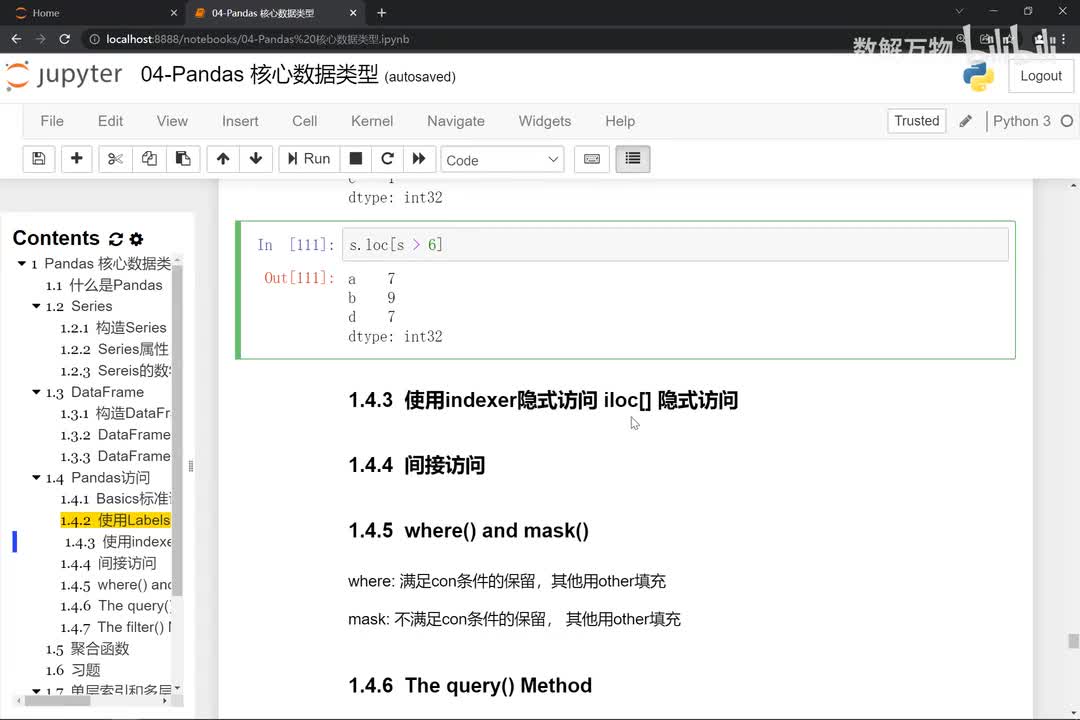Go to 1.1 什么是Pandas in Contents
The image size is (1080, 720).
tap(104, 285)
